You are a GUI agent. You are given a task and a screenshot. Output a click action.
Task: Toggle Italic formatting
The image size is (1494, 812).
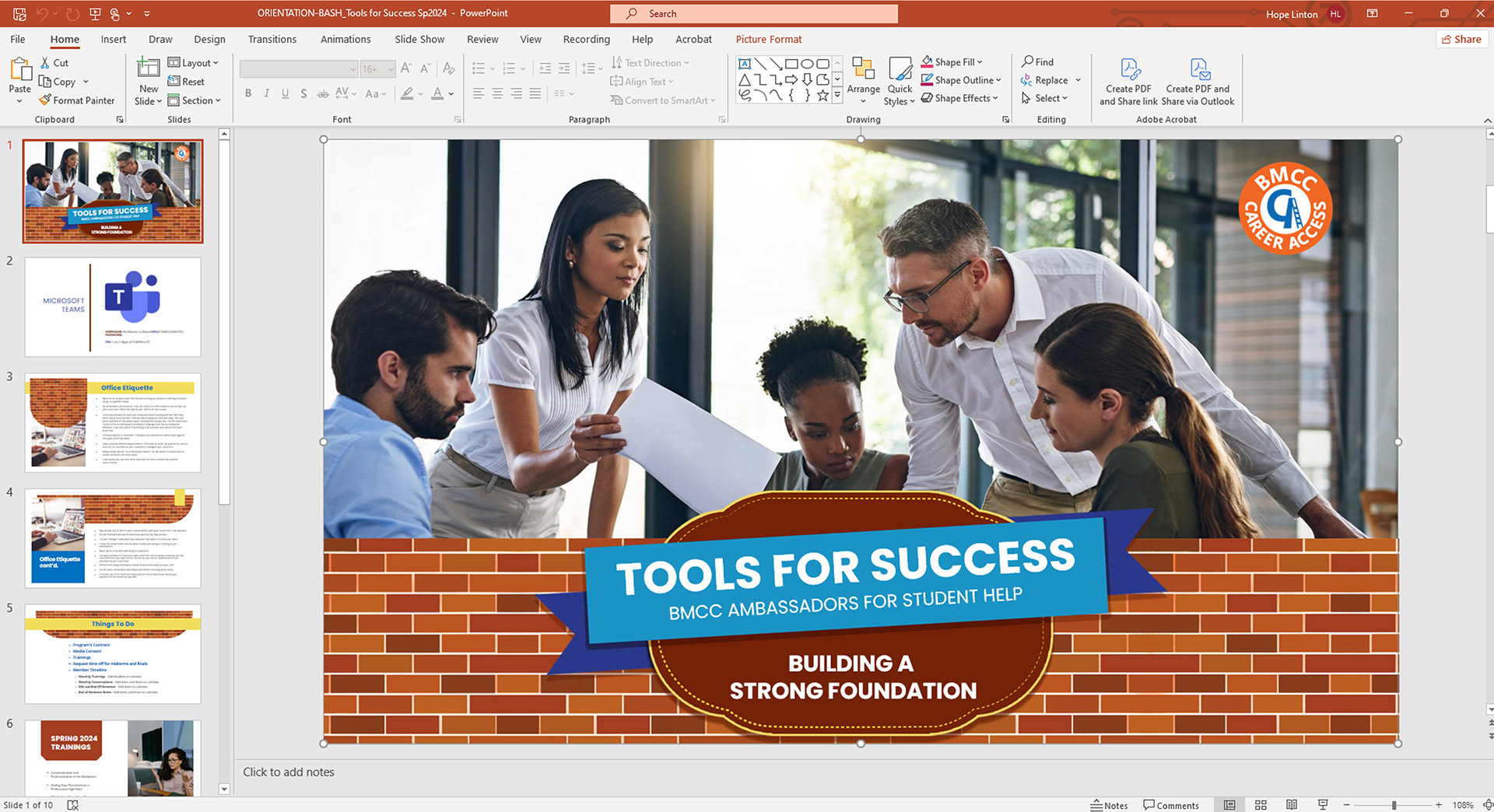(267, 93)
